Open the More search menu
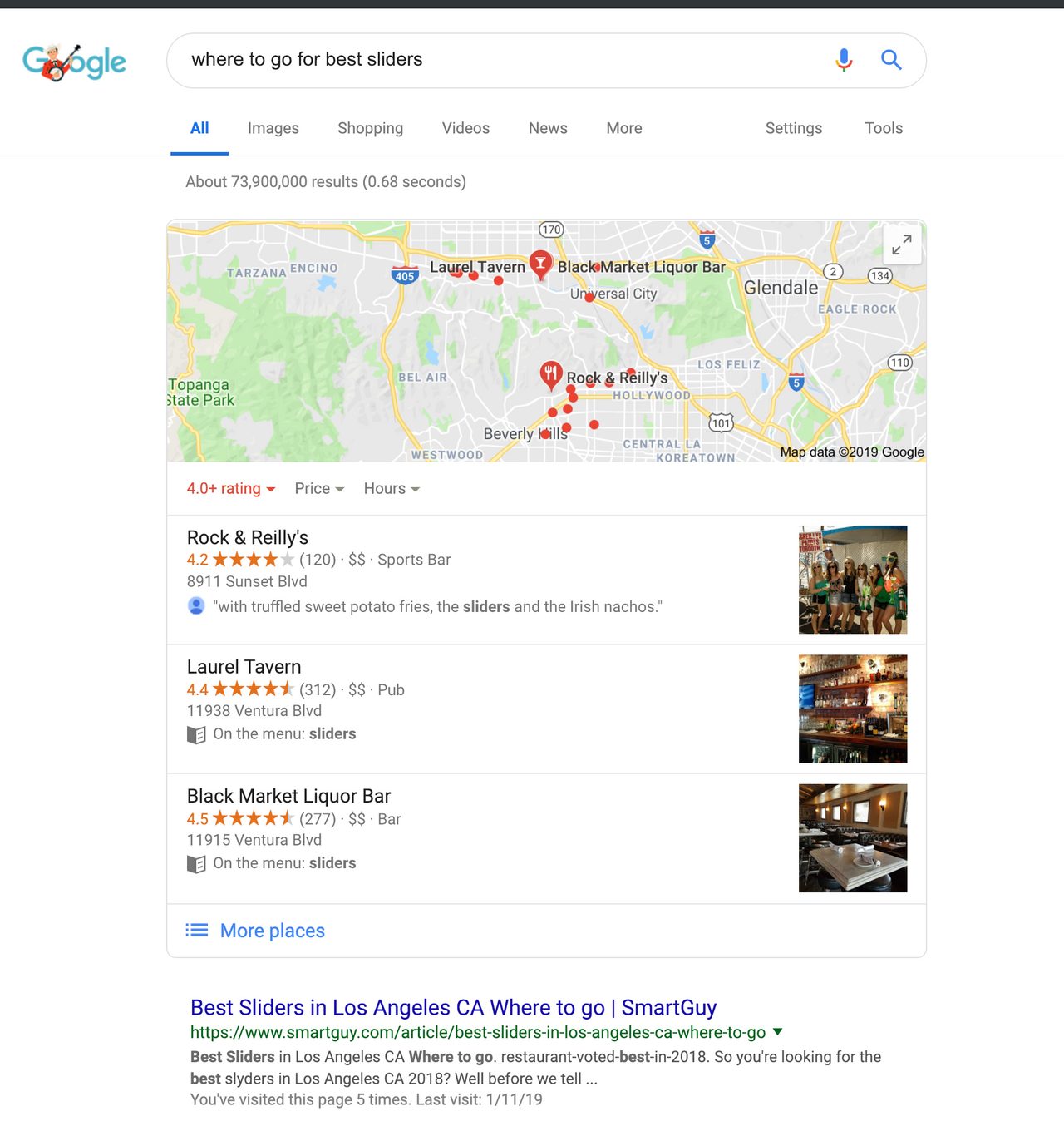The image size is (1064, 1131). tap(624, 128)
